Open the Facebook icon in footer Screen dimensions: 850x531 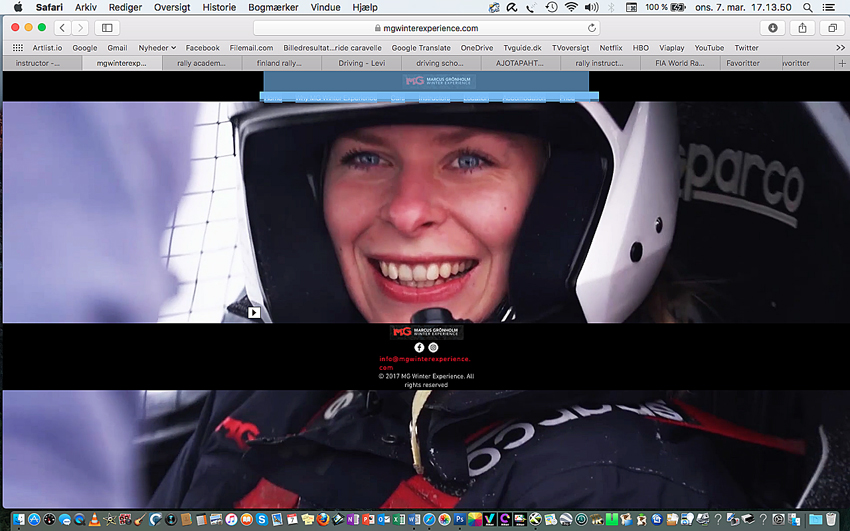[419, 347]
